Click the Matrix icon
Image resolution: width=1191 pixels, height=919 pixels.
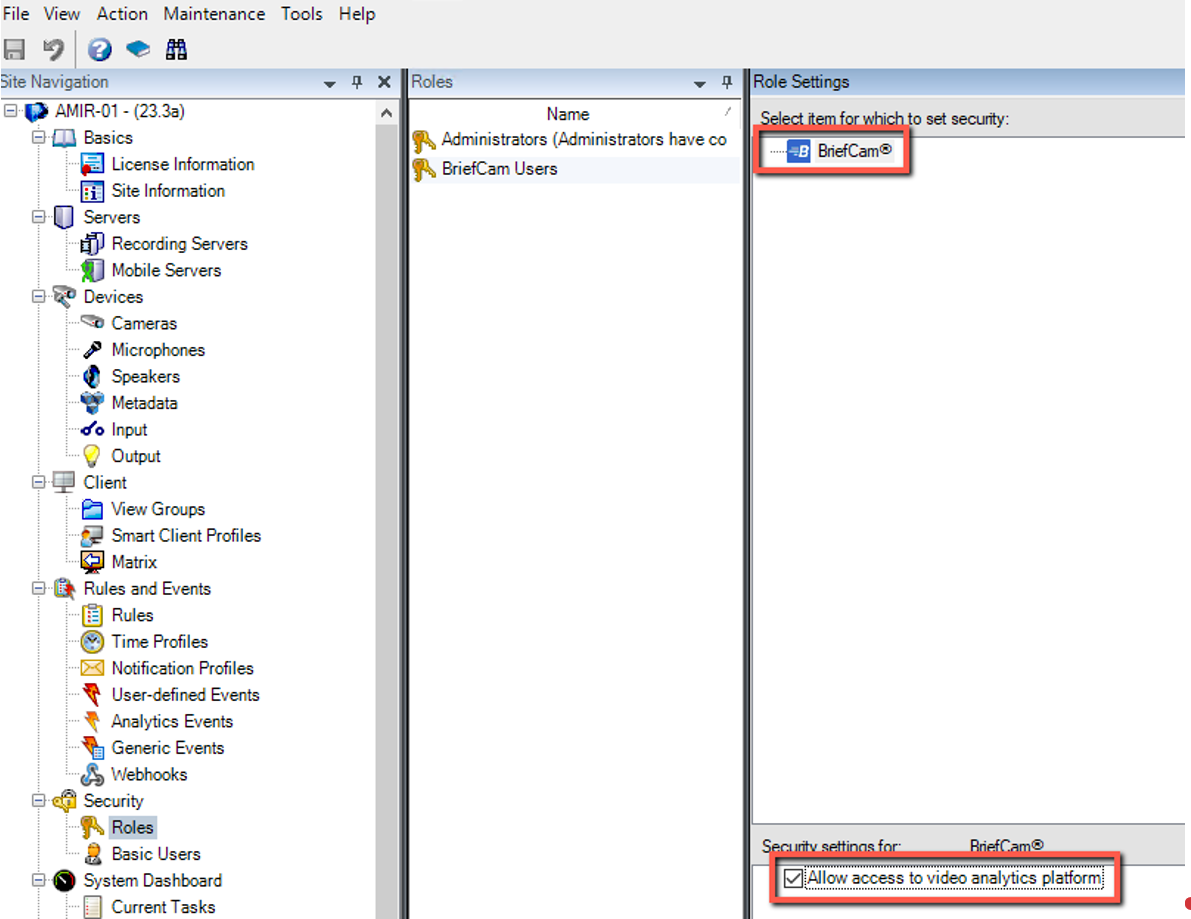[92, 562]
